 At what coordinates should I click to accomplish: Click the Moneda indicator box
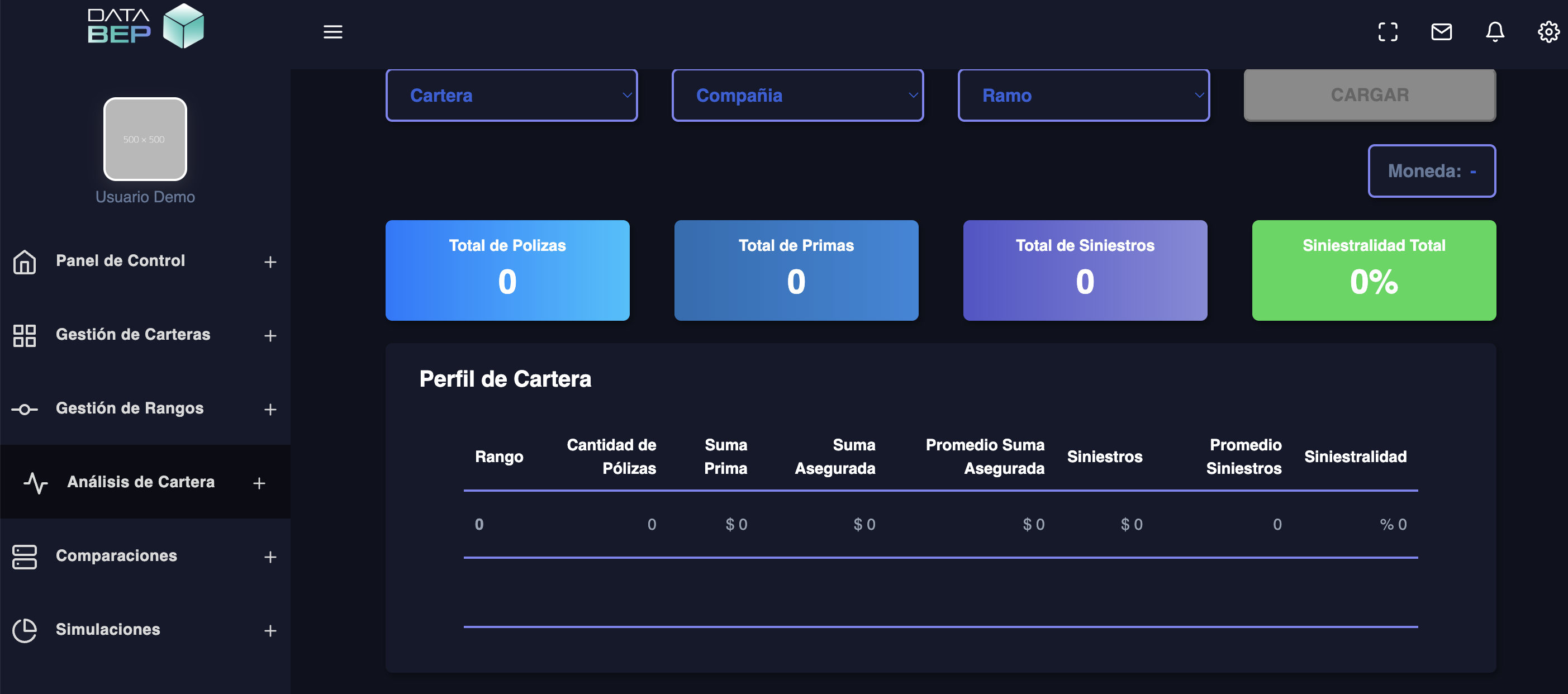[1432, 171]
